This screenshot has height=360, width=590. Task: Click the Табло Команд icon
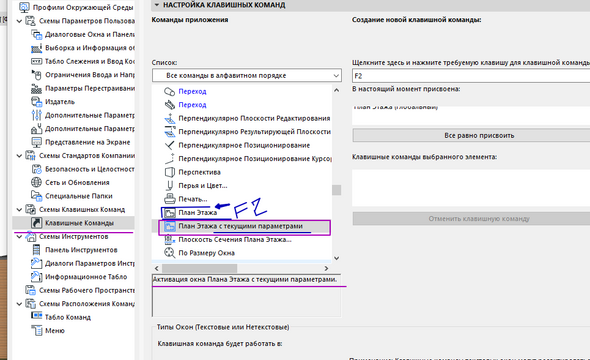36,316
